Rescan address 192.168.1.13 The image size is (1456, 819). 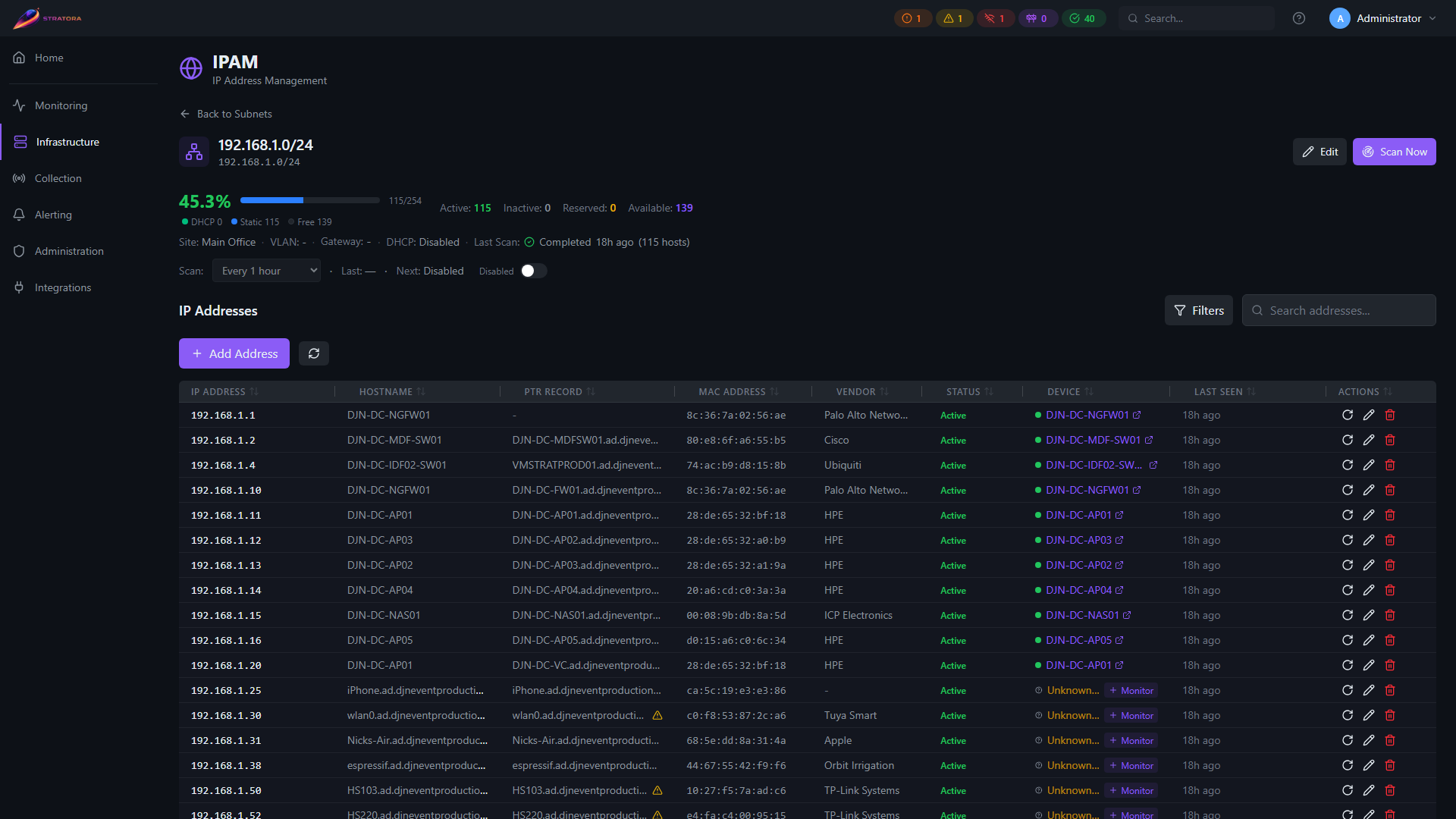click(x=1348, y=565)
